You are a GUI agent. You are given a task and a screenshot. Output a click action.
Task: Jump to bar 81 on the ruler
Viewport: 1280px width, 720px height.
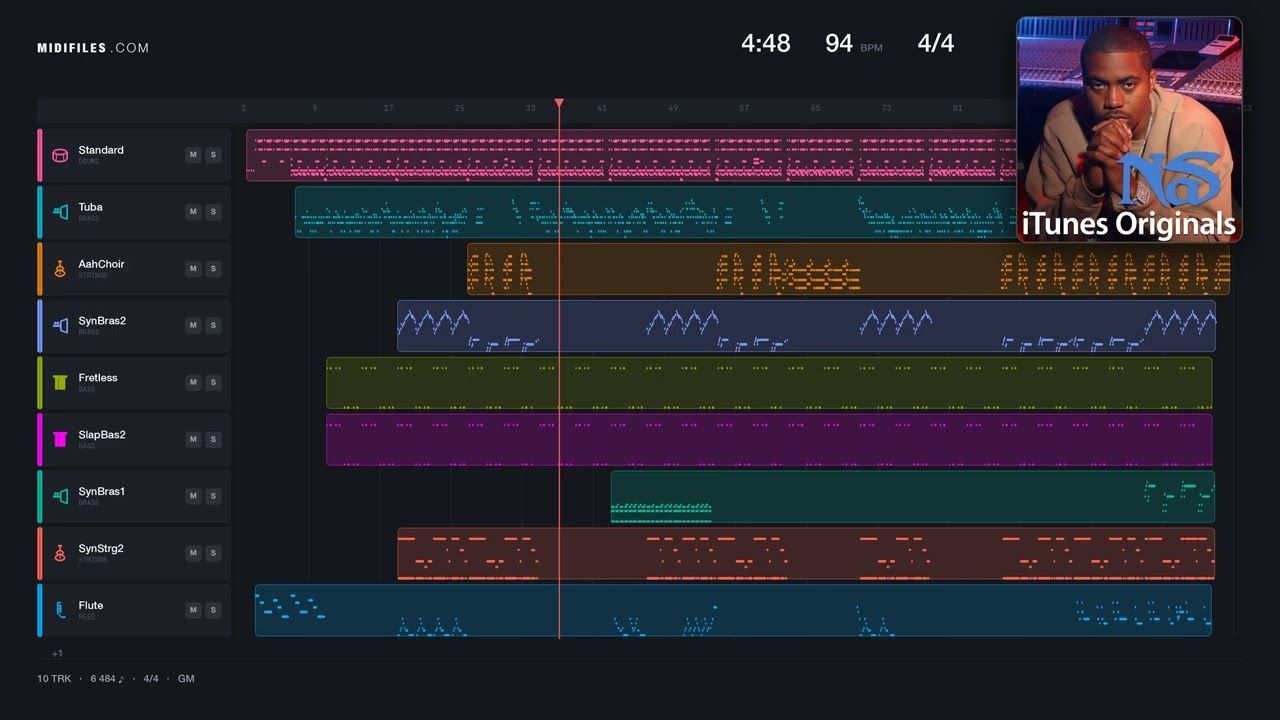click(958, 108)
